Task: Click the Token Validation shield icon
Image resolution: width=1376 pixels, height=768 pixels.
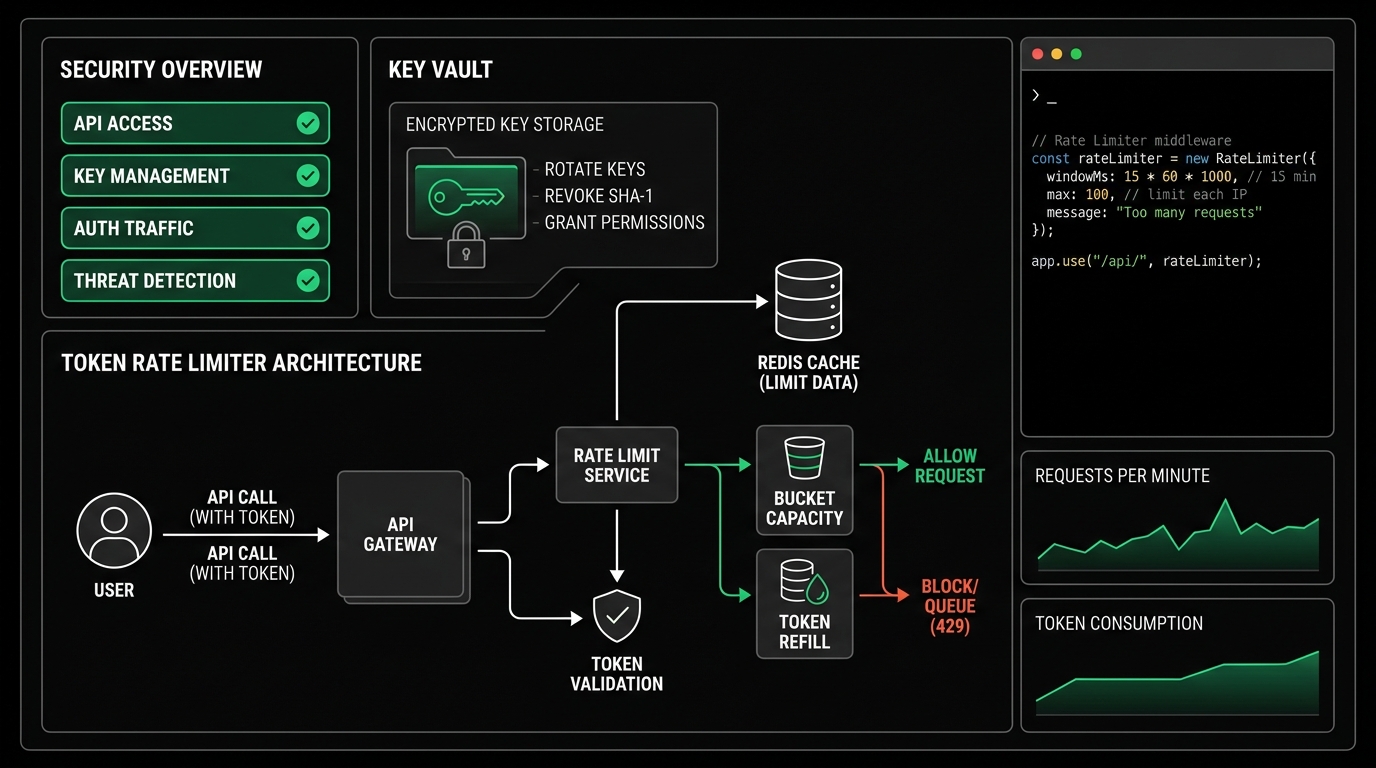Action: [617, 617]
